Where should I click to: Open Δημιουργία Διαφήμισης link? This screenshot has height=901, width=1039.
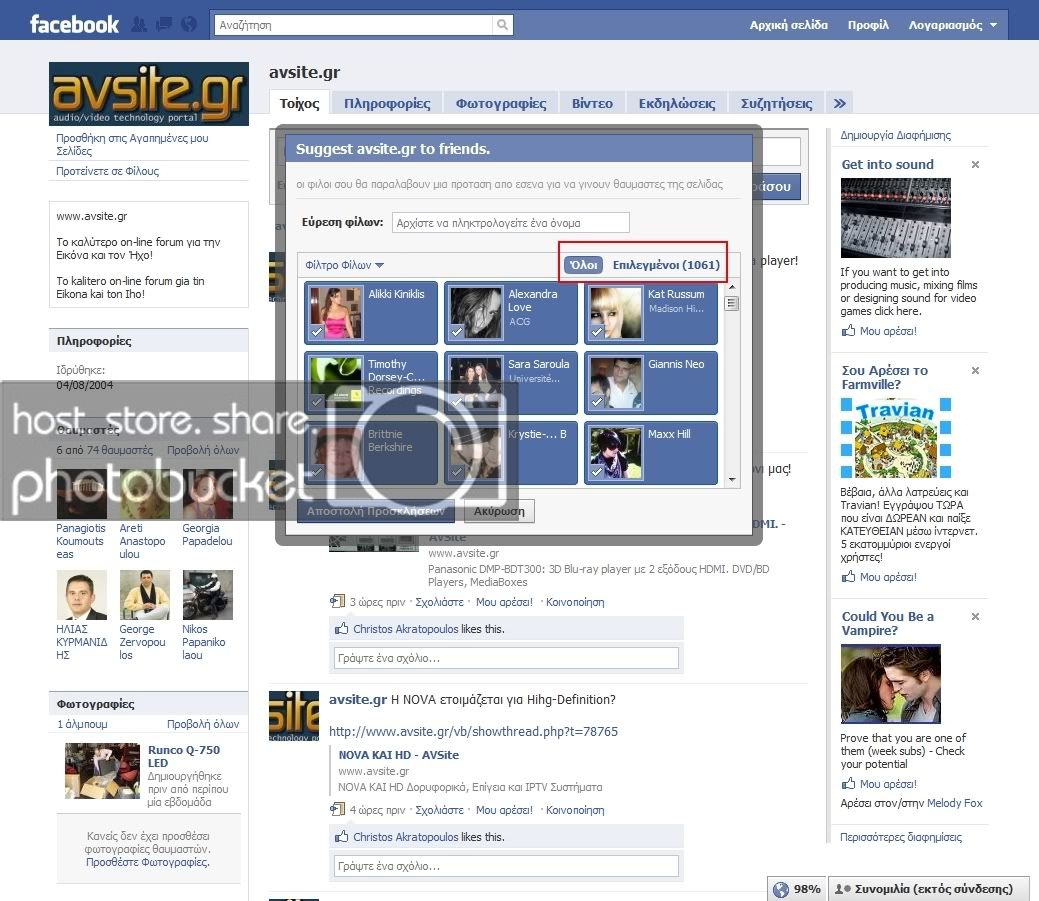pos(895,135)
